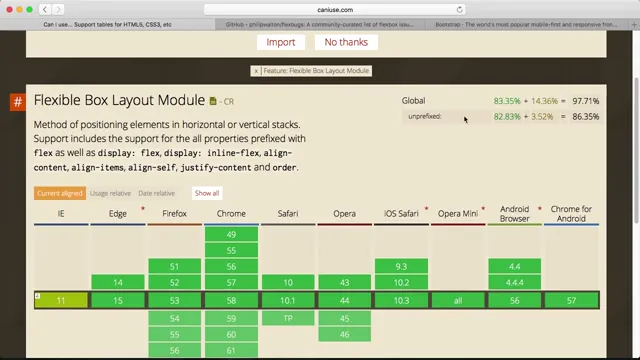Click the Import button
The height and width of the screenshot is (360, 640).
281,42
